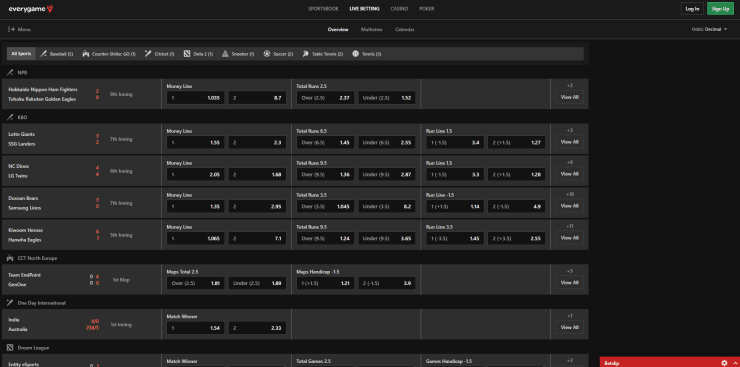Viewport: 740px width, 367px height.
Task: Select the Calendar tab
Action: (404, 29)
